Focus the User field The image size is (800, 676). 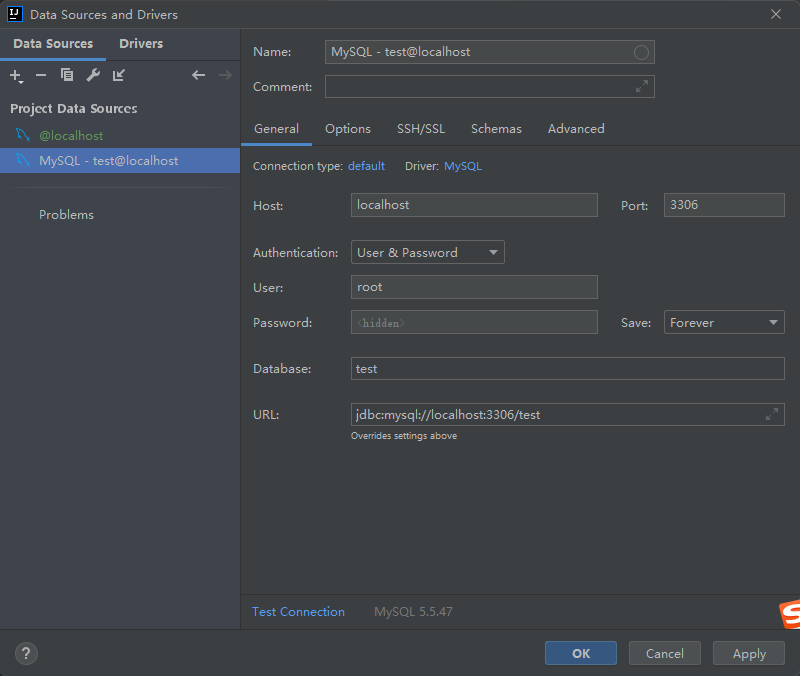click(474, 287)
